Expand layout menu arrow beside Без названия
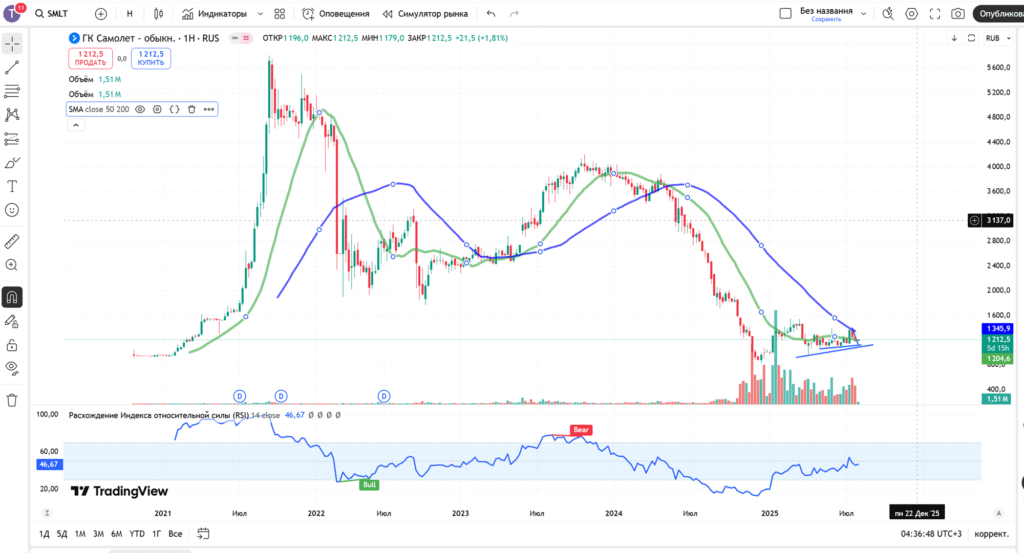This screenshot has height=553, width=1024. 863,14
